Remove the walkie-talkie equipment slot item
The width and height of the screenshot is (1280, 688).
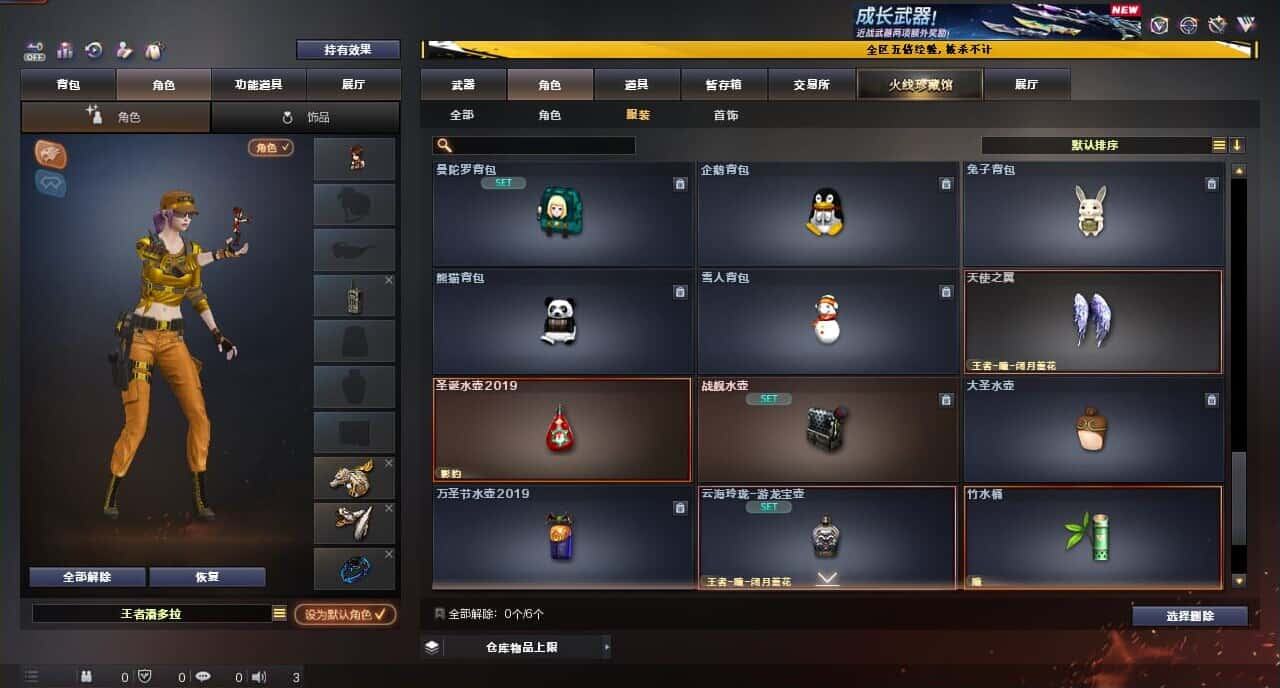pos(389,281)
